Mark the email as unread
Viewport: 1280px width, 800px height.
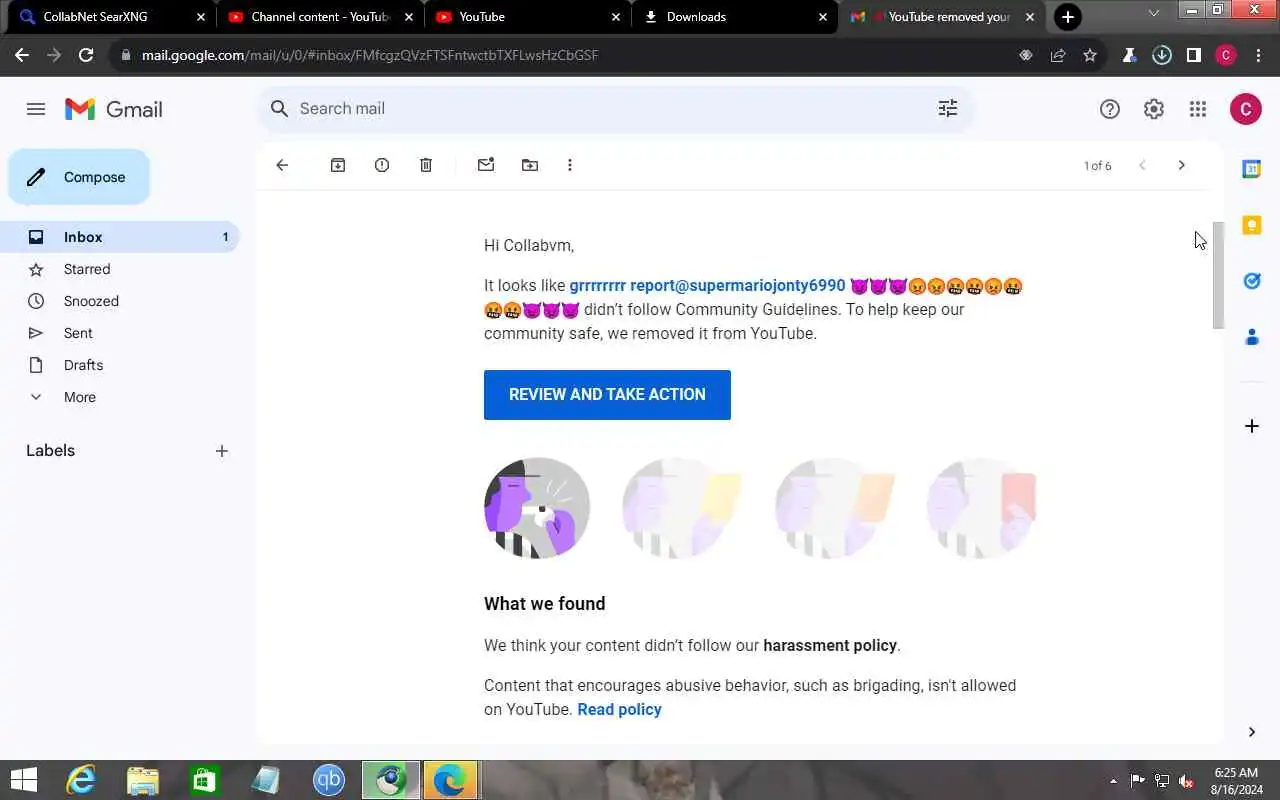(x=486, y=165)
